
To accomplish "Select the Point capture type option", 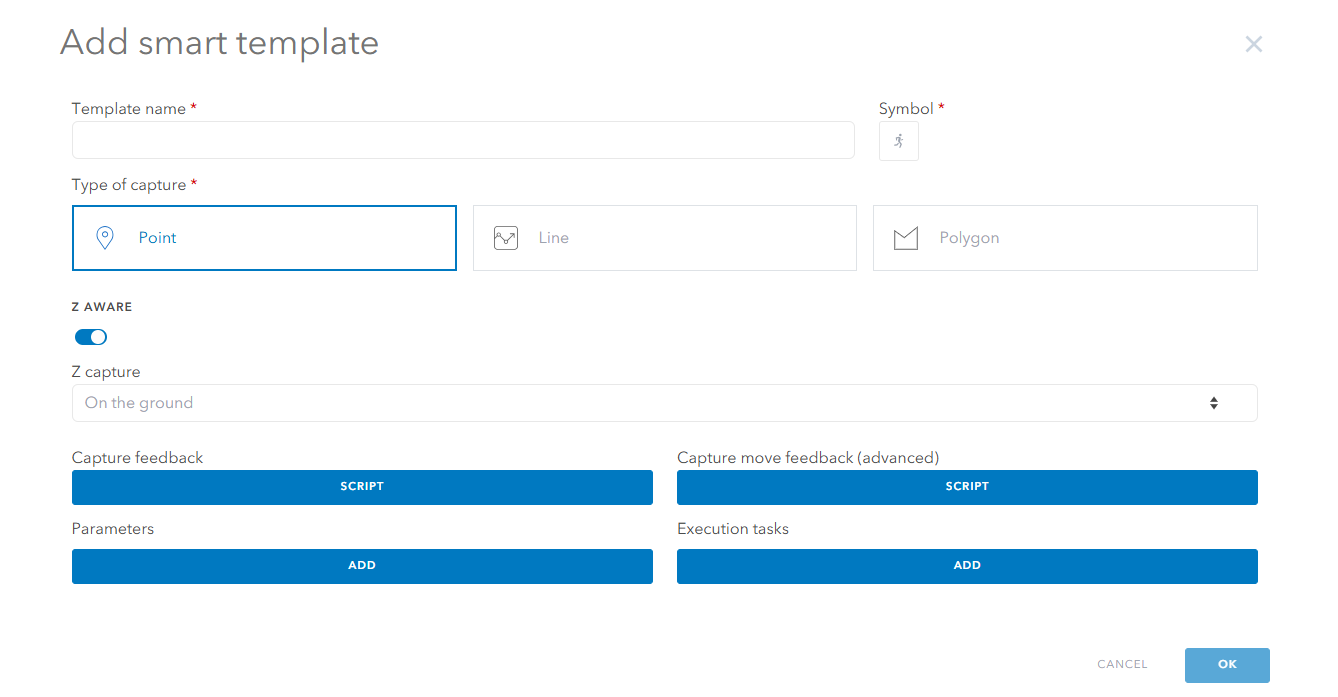I will click(x=264, y=237).
